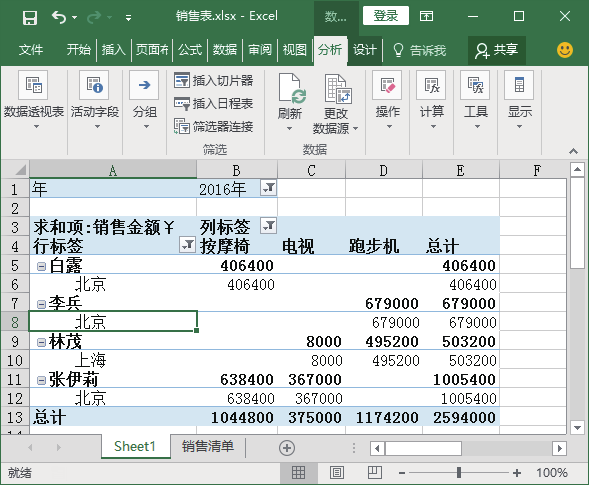Viewport: 589px width, 485px height.
Task: Click the 插入日程表 timeline icon
Action: 182,103
